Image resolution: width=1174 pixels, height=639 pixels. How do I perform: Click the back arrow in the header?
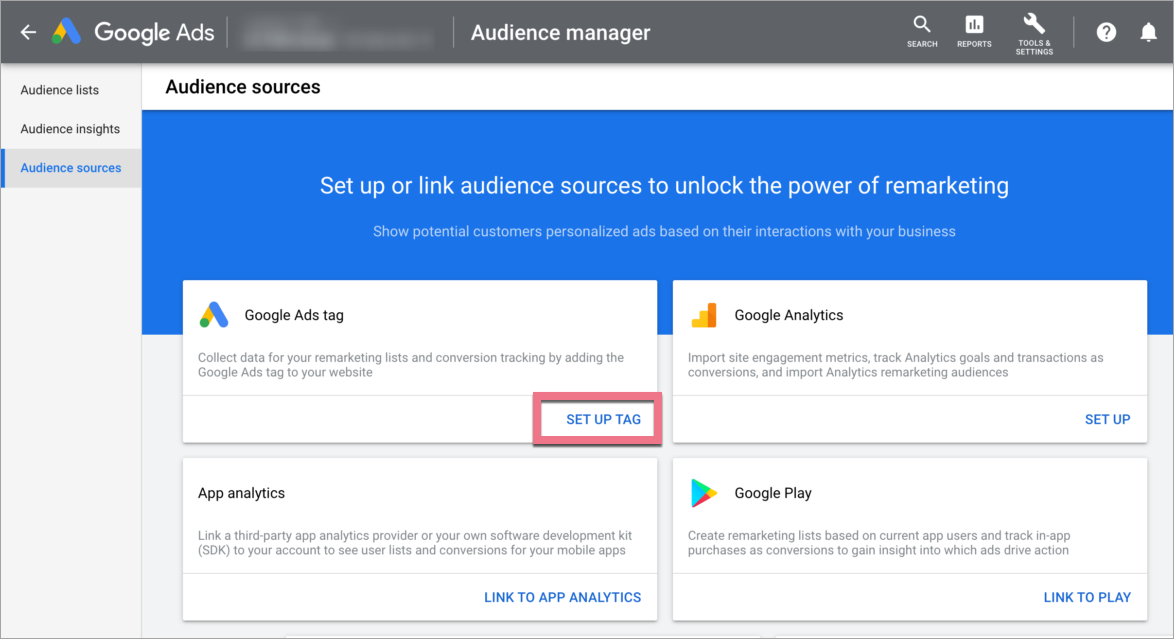pyautogui.click(x=28, y=32)
